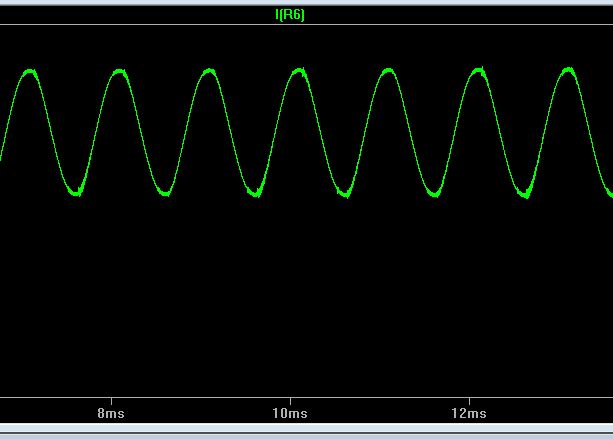Click the 12ms time axis label
Image resolution: width=613 pixels, height=439 pixels.
(x=469, y=413)
